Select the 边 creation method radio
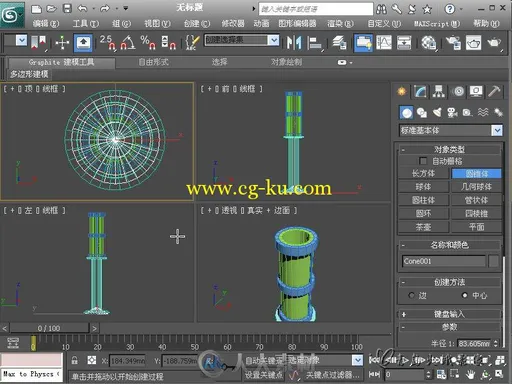 point(411,295)
